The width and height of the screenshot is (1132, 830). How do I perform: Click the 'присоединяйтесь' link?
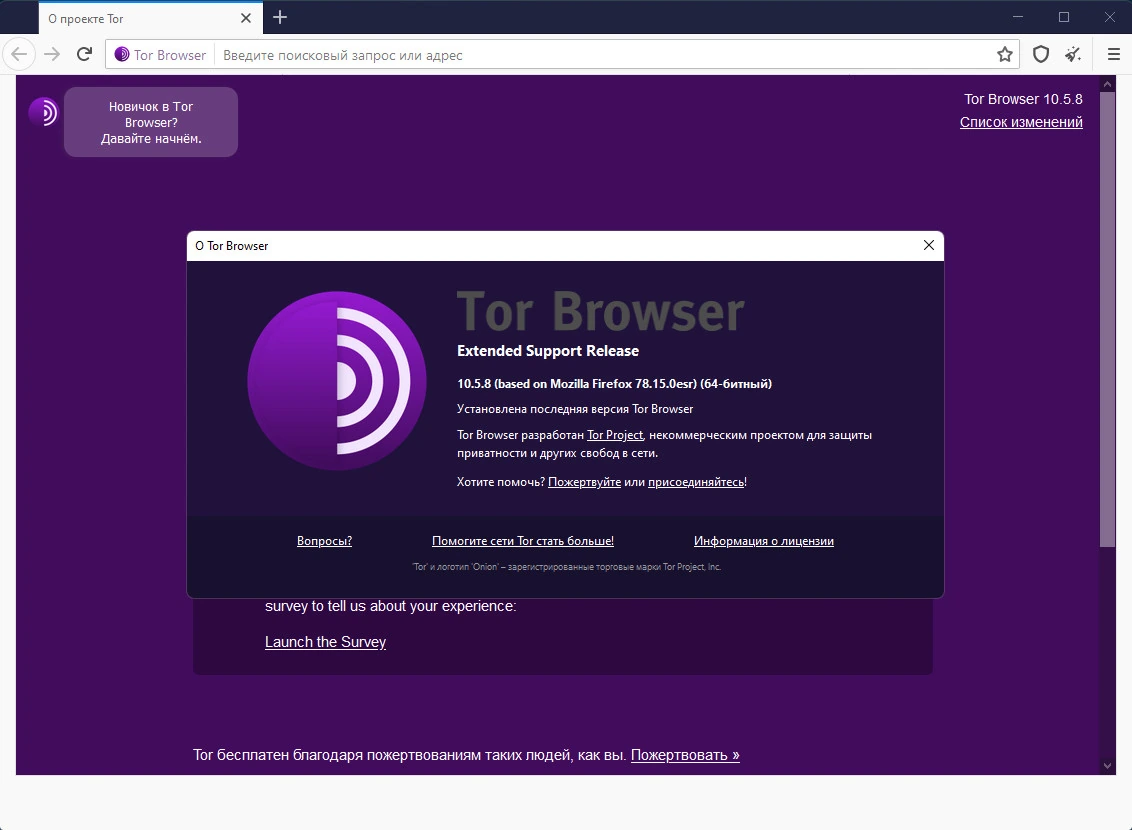click(x=695, y=481)
